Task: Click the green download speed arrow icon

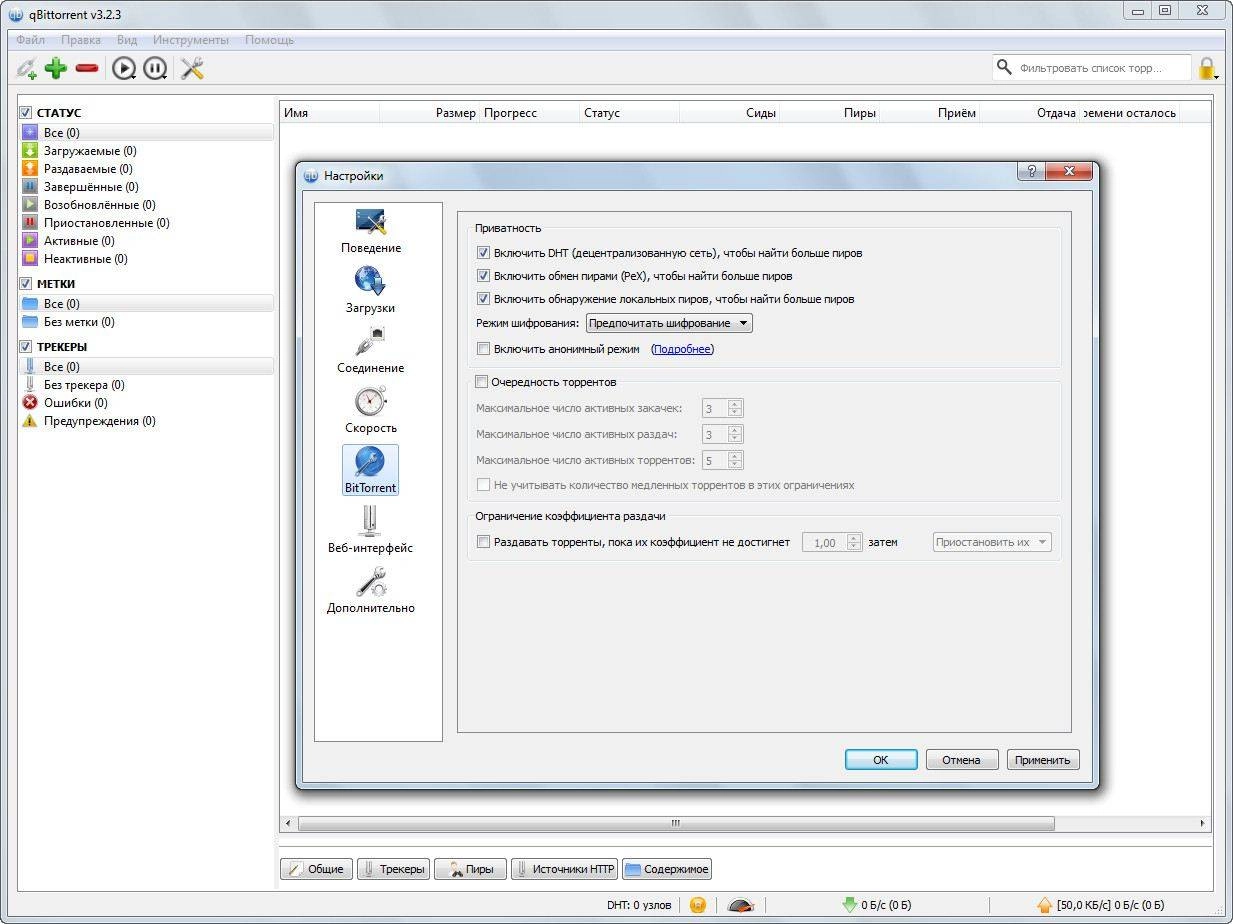Action: 850,905
